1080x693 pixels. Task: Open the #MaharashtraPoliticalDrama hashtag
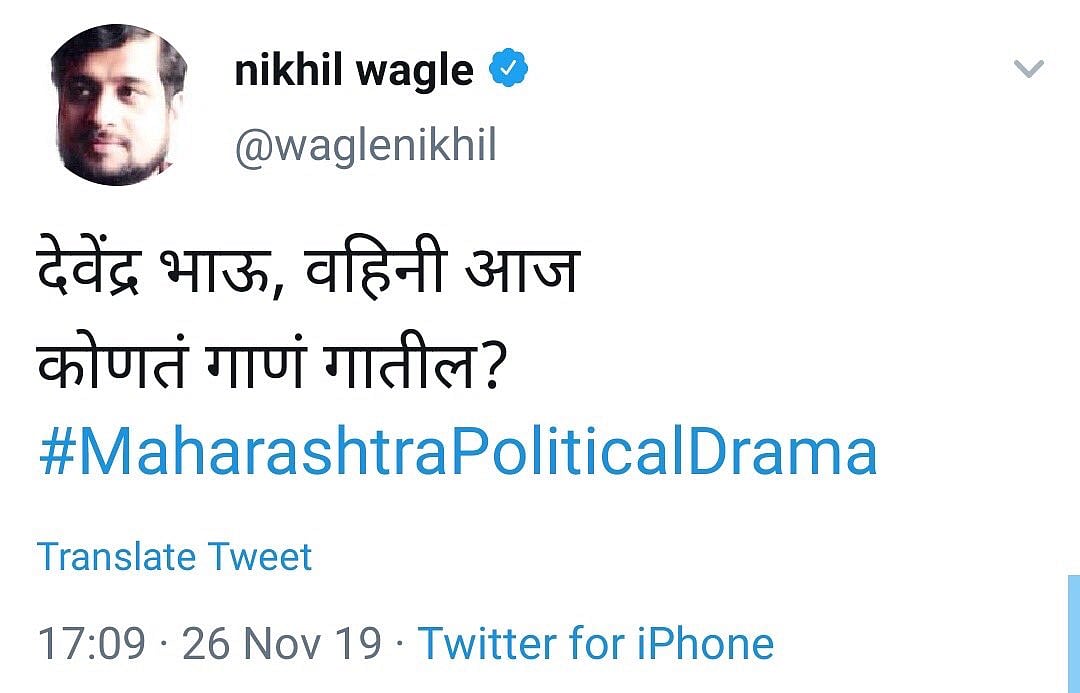click(x=457, y=450)
